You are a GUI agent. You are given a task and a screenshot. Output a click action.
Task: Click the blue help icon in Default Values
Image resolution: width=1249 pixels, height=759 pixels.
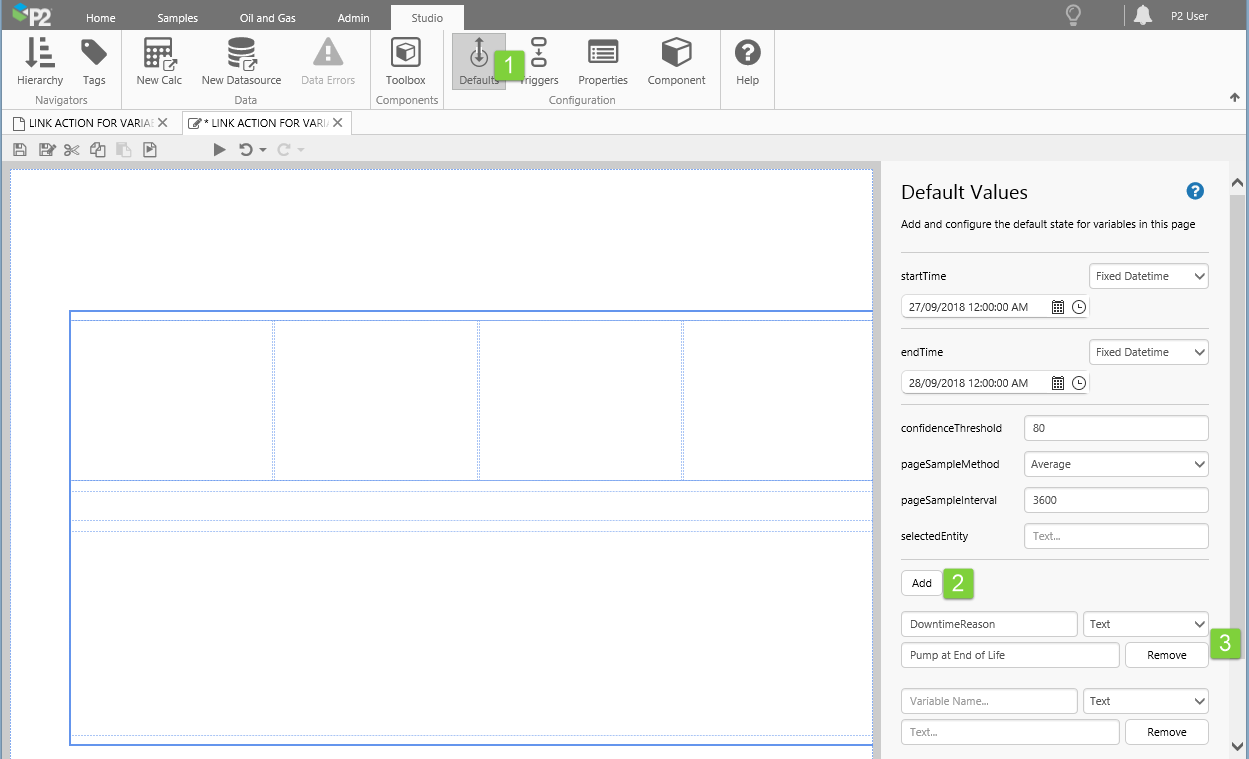[1195, 191]
